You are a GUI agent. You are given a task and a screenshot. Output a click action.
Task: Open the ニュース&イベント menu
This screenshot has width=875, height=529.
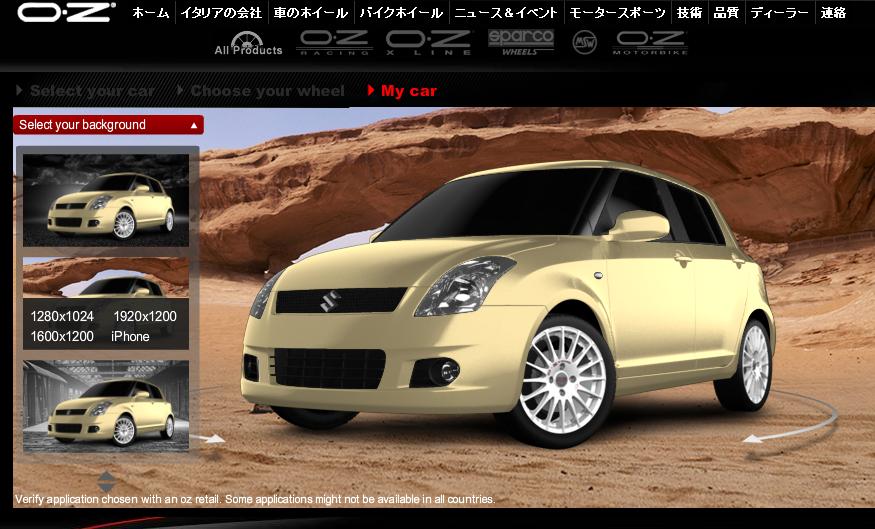click(506, 12)
